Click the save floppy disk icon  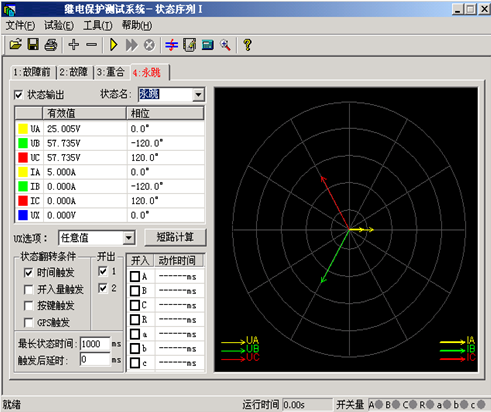point(33,44)
